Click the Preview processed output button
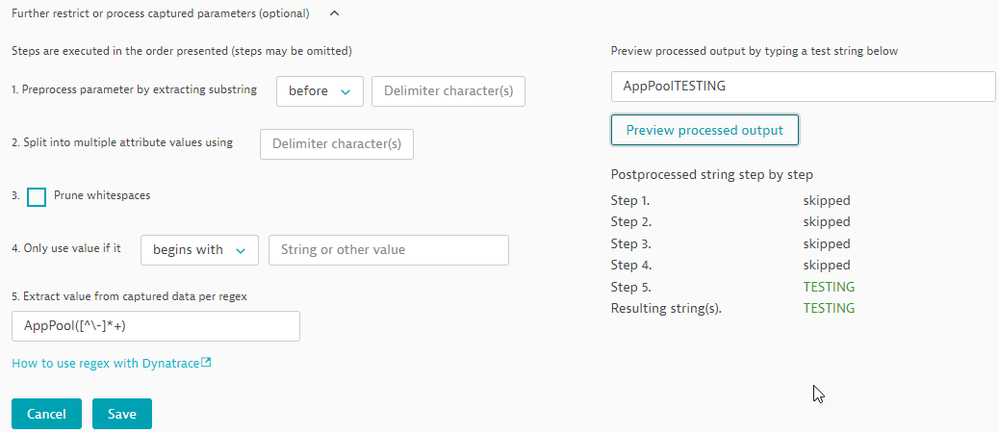Screen dimensions: 999x432 pos(704,130)
